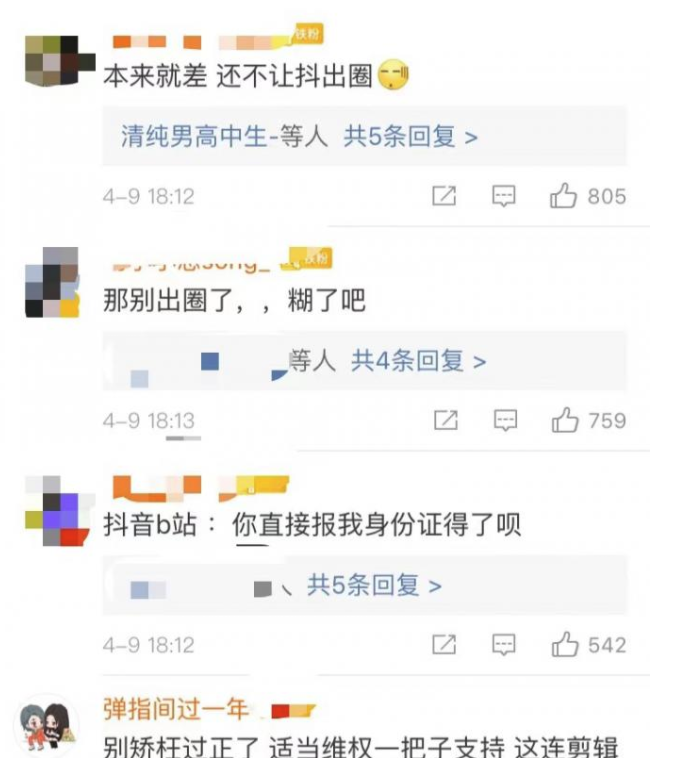Open avatar beside 那别出圈了 comment

[x=52, y=282]
